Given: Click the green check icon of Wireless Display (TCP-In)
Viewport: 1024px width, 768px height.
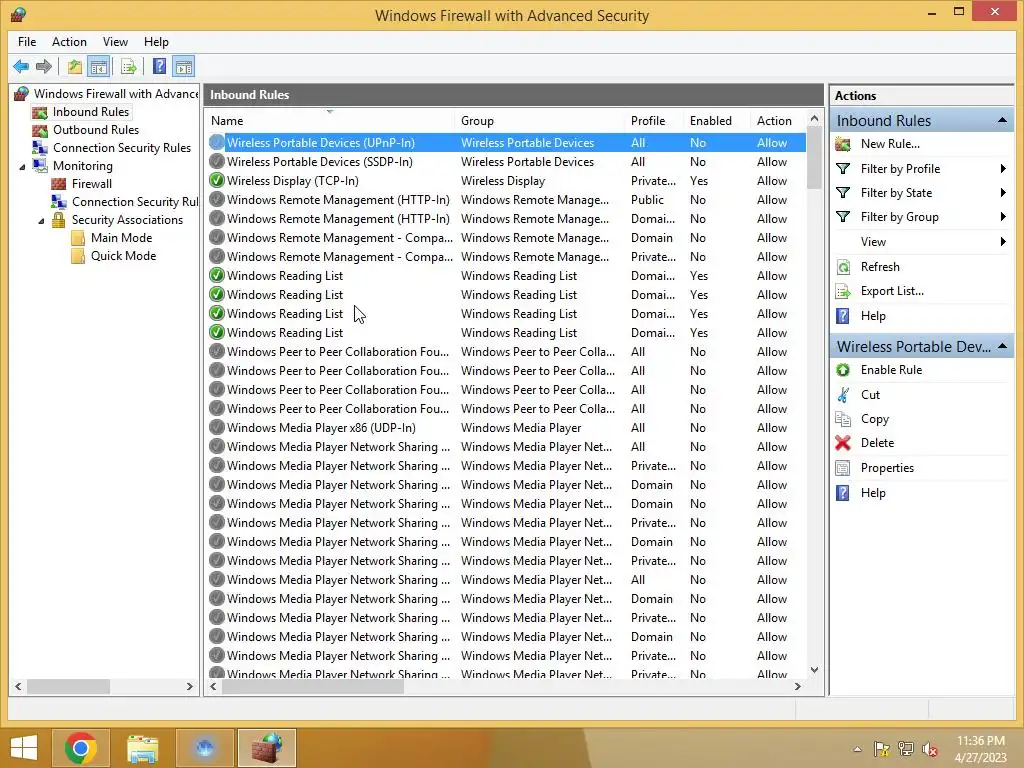Looking at the screenshot, I should [x=216, y=180].
